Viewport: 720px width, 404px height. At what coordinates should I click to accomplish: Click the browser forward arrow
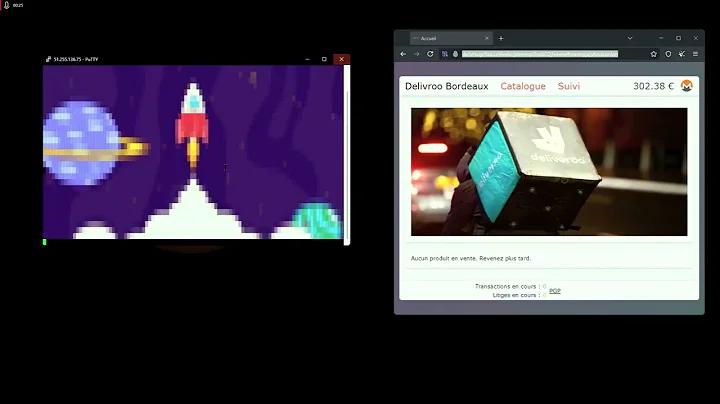(x=416, y=54)
